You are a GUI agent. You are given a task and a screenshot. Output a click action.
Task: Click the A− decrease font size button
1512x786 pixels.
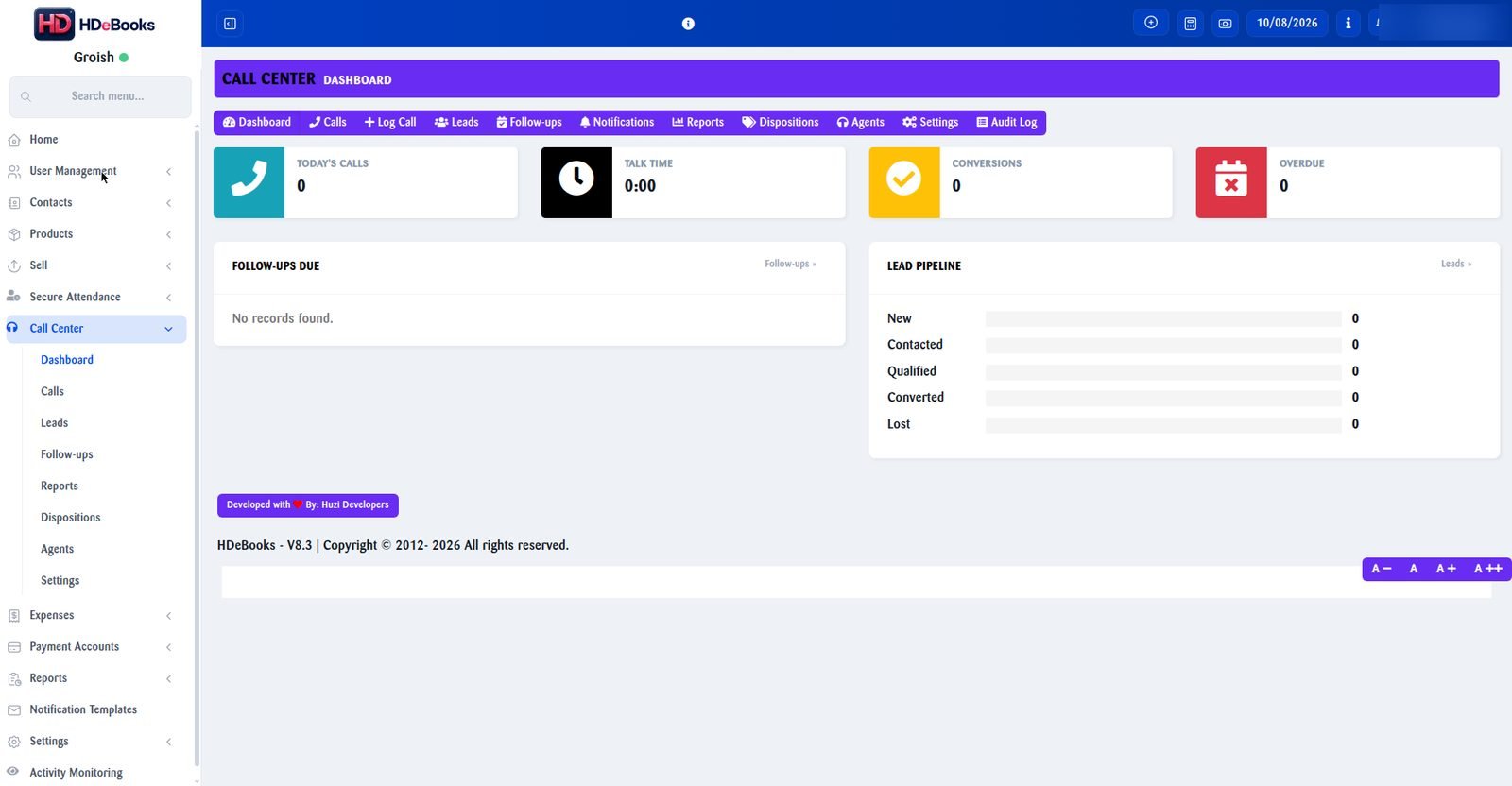pos(1382,569)
